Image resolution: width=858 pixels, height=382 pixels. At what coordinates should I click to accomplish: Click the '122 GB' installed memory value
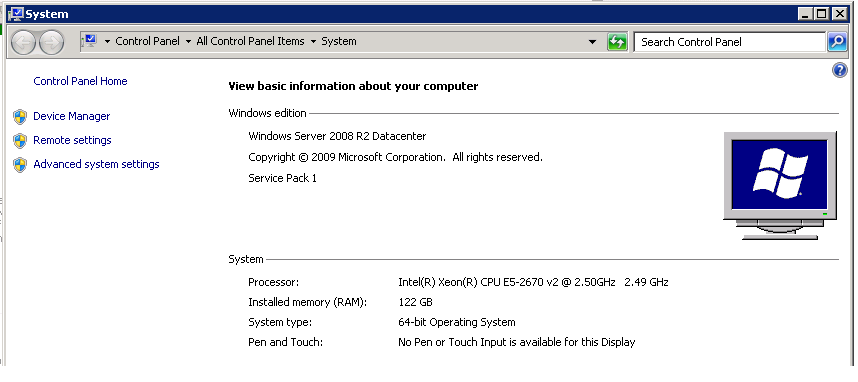click(415, 302)
